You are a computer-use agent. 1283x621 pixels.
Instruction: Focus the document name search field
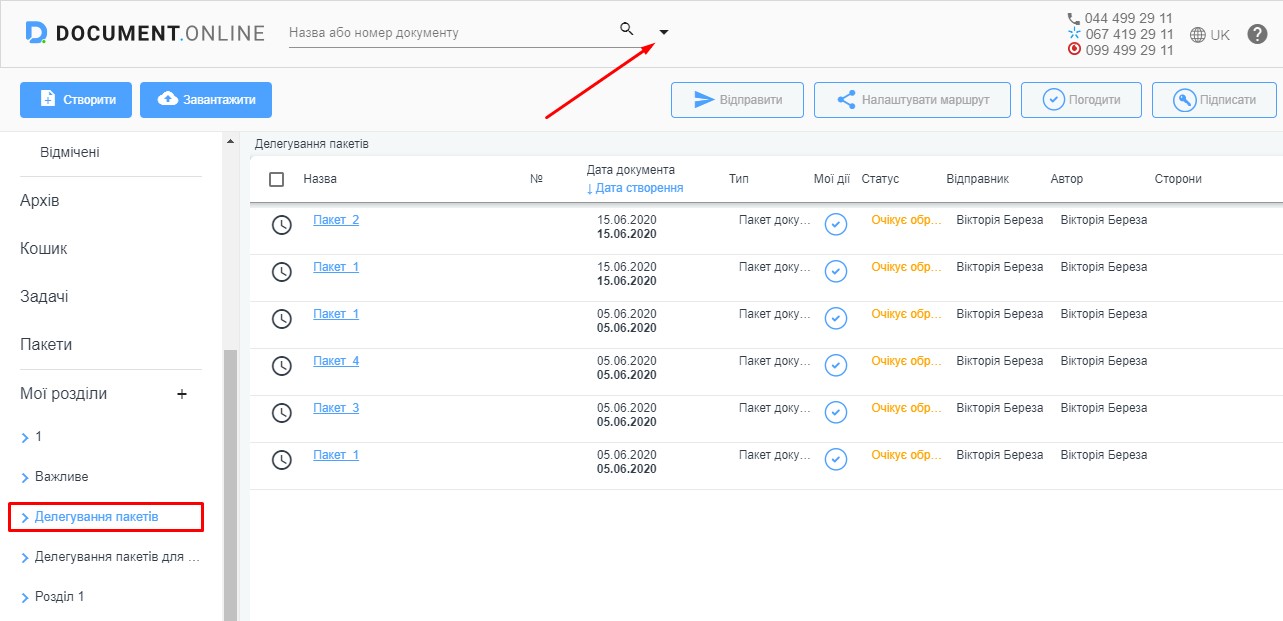coord(450,32)
